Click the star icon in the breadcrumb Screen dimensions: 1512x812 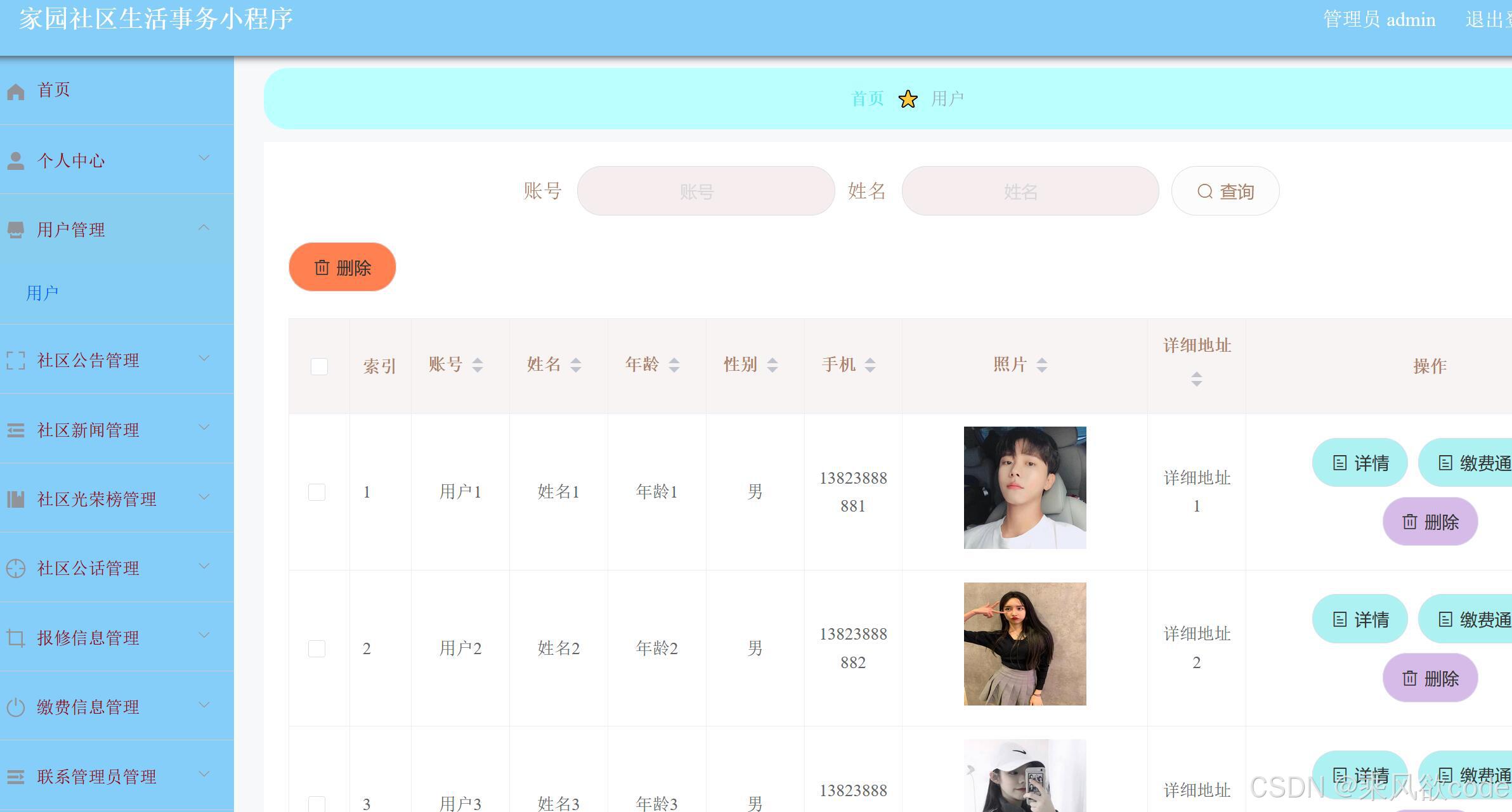tap(908, 100)
